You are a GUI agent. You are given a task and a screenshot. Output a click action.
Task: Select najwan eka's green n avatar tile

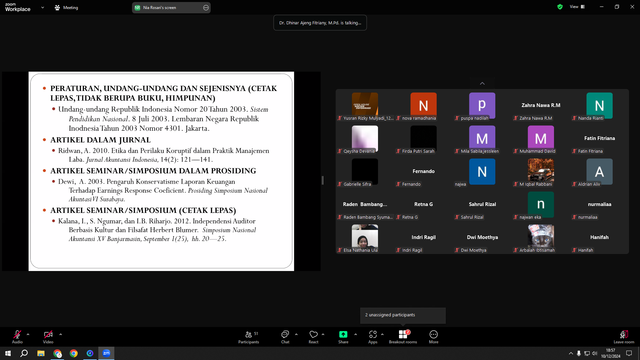pos(540,205)
